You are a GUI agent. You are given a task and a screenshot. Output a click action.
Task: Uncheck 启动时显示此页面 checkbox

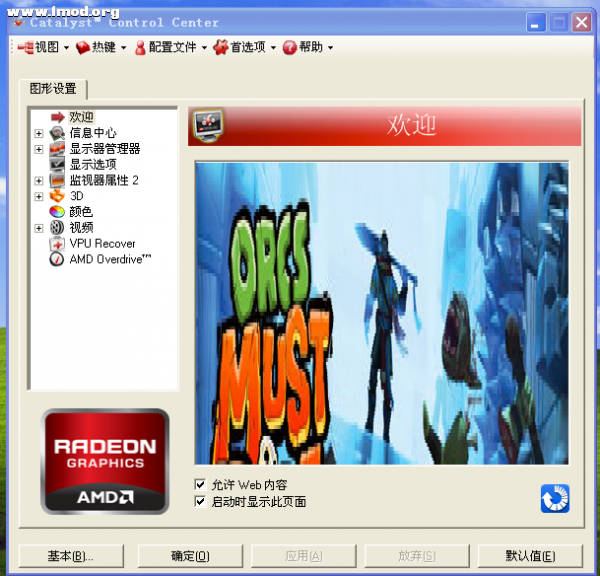tap(200, 501)
